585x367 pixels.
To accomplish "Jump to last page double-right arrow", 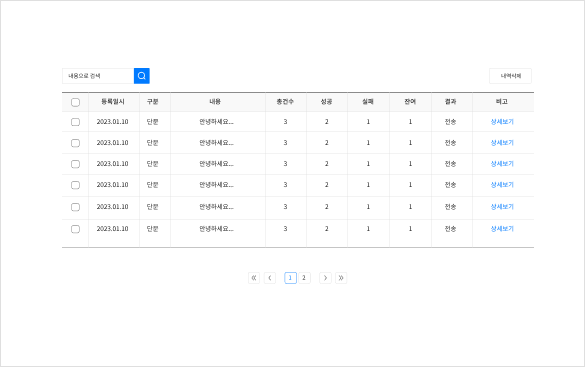I will click(341, 278).
